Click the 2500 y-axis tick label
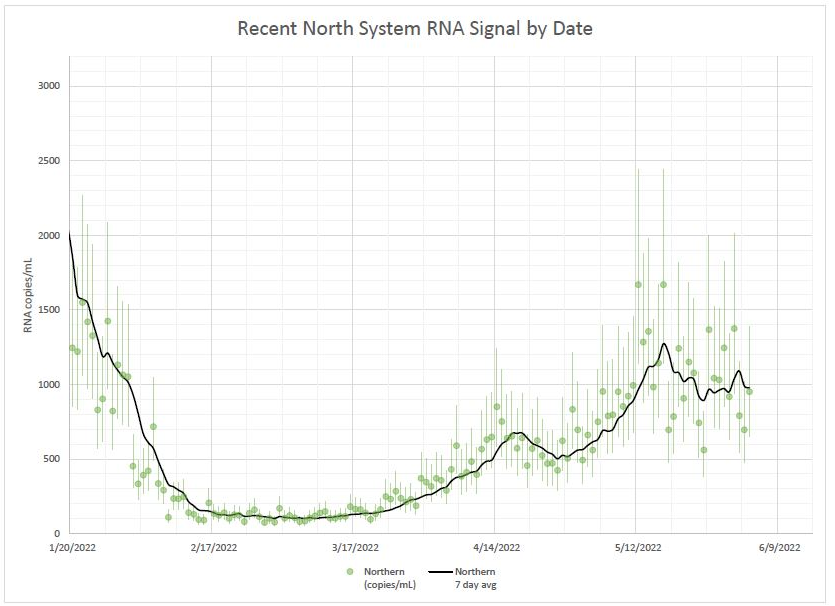 coord(48,161)
